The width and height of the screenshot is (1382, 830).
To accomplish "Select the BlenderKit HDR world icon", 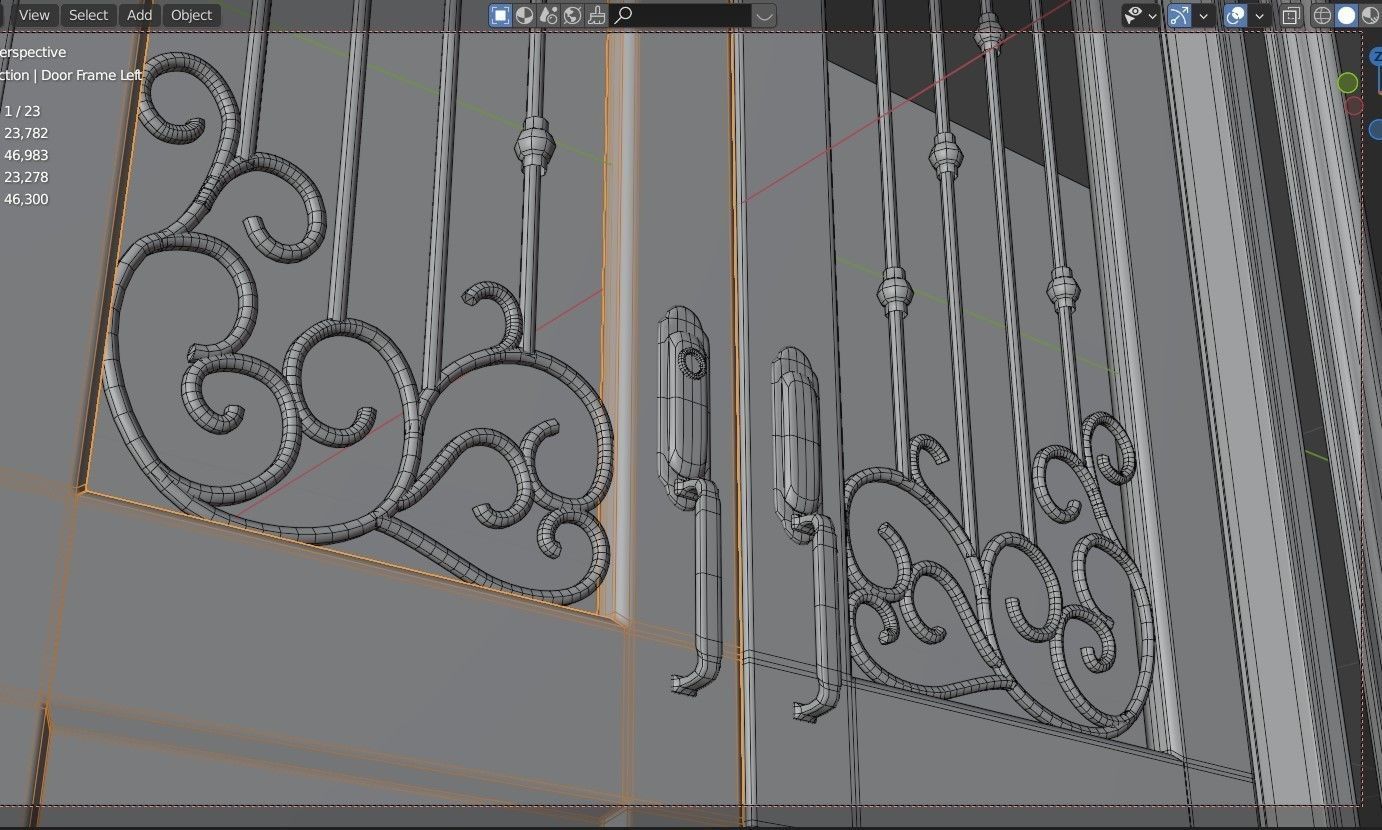I will pyautogui.click(x=572, y=15).
